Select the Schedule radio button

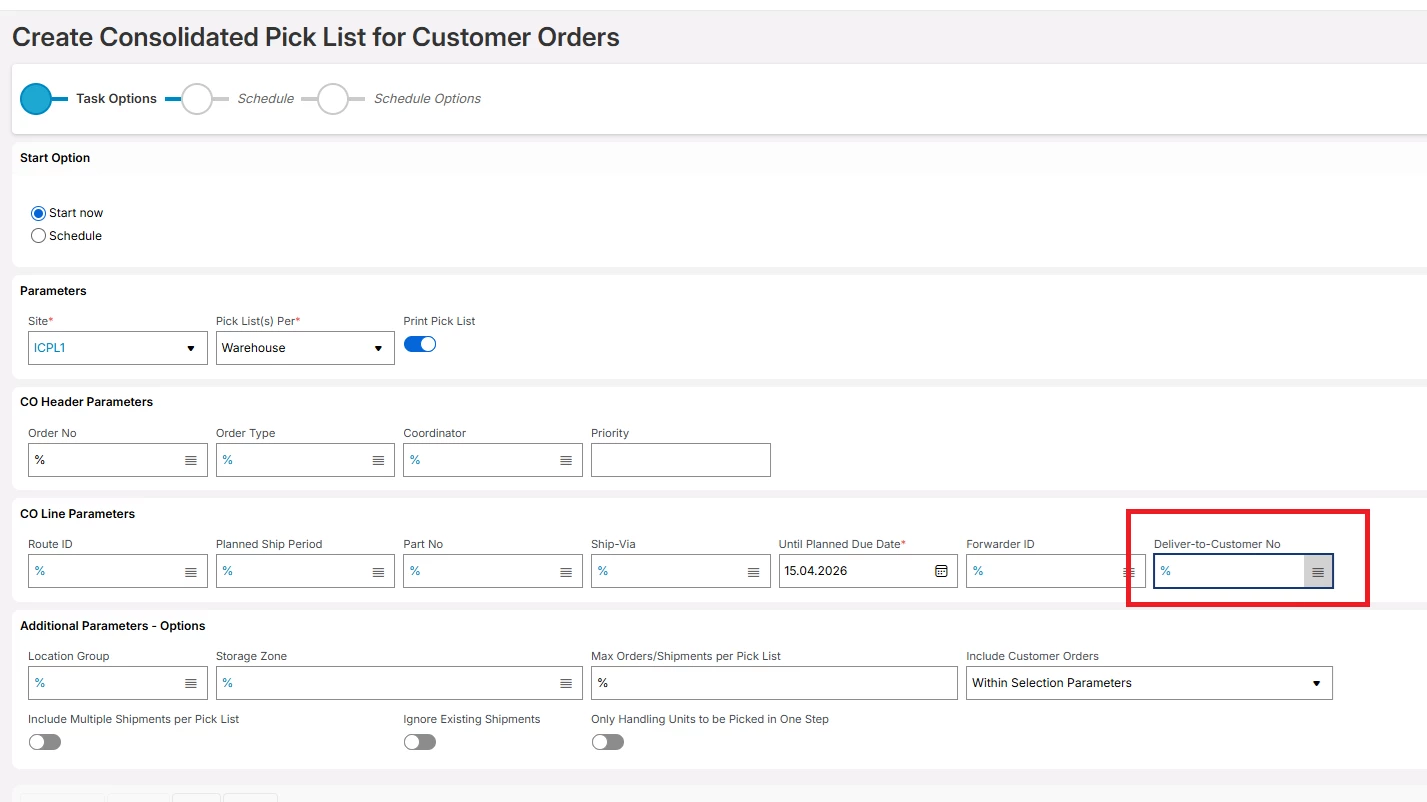coord(39,236)
